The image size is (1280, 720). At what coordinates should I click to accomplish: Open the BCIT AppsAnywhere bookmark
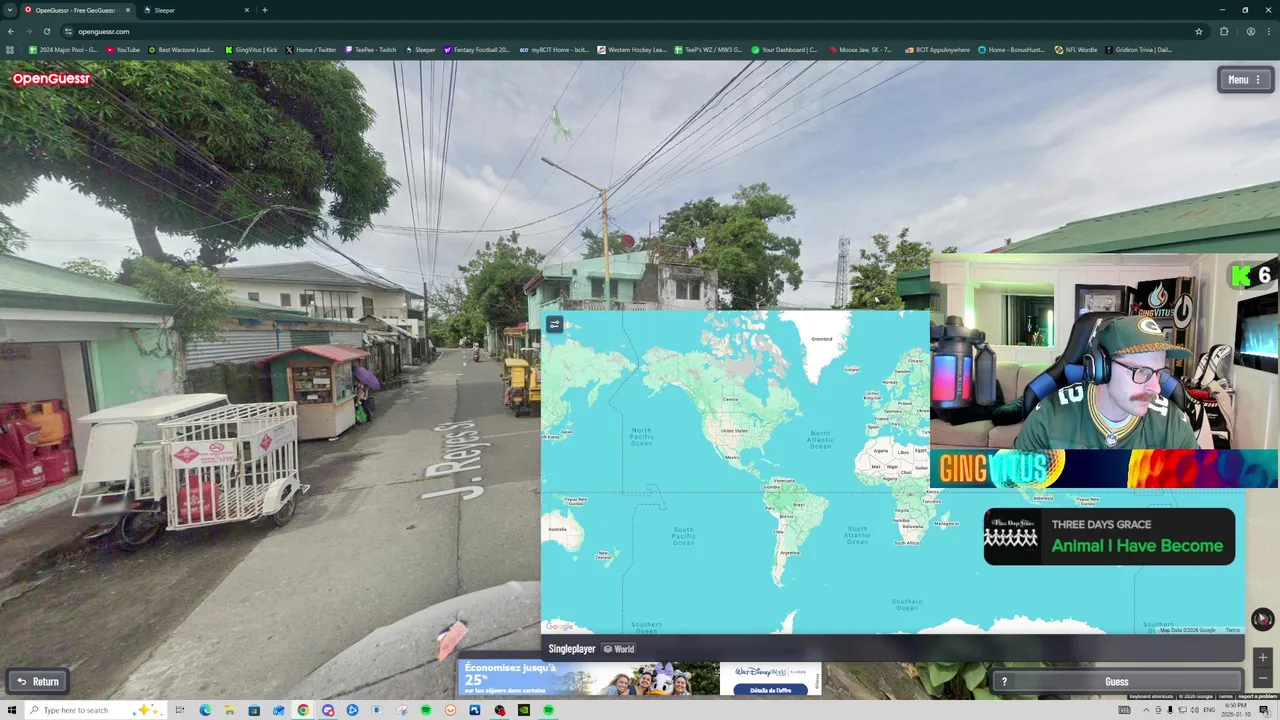point(938,49)
